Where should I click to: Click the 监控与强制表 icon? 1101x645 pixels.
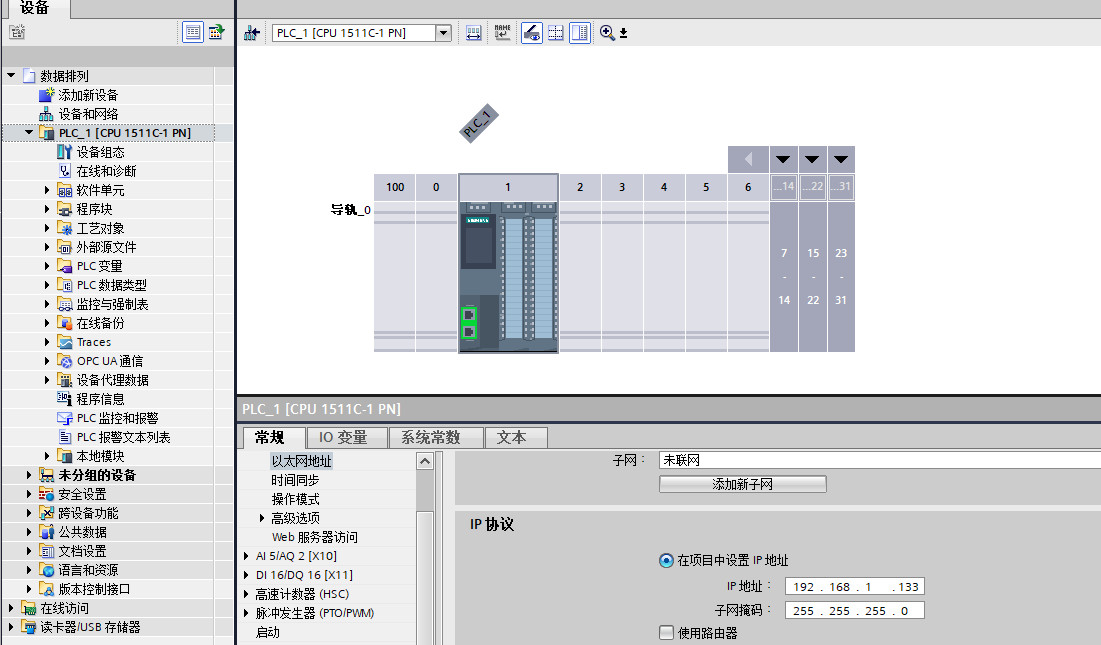(65, 304)
